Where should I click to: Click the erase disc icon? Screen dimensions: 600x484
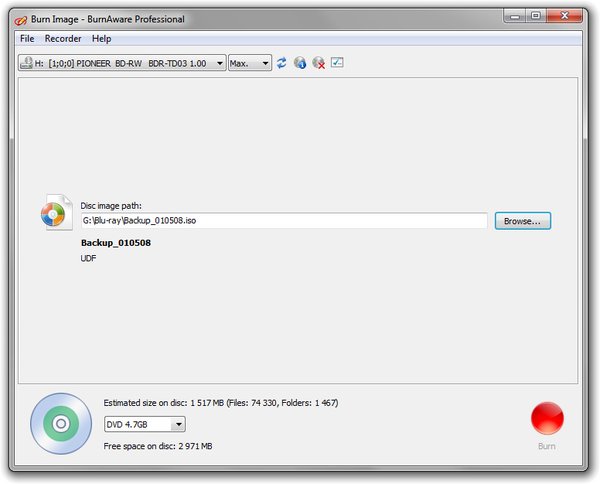tap(318, 63)
